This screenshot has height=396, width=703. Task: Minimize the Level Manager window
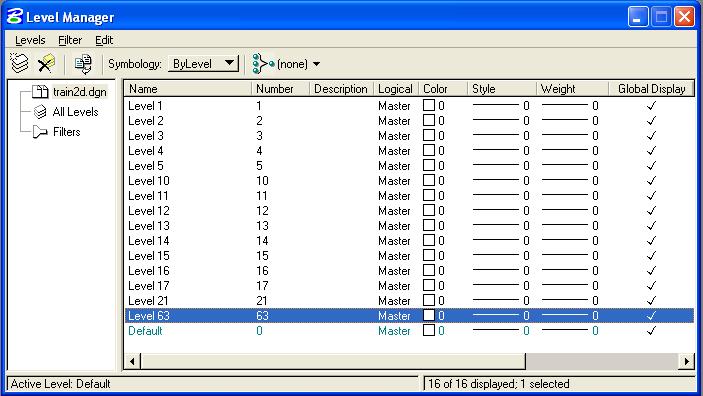637,17
